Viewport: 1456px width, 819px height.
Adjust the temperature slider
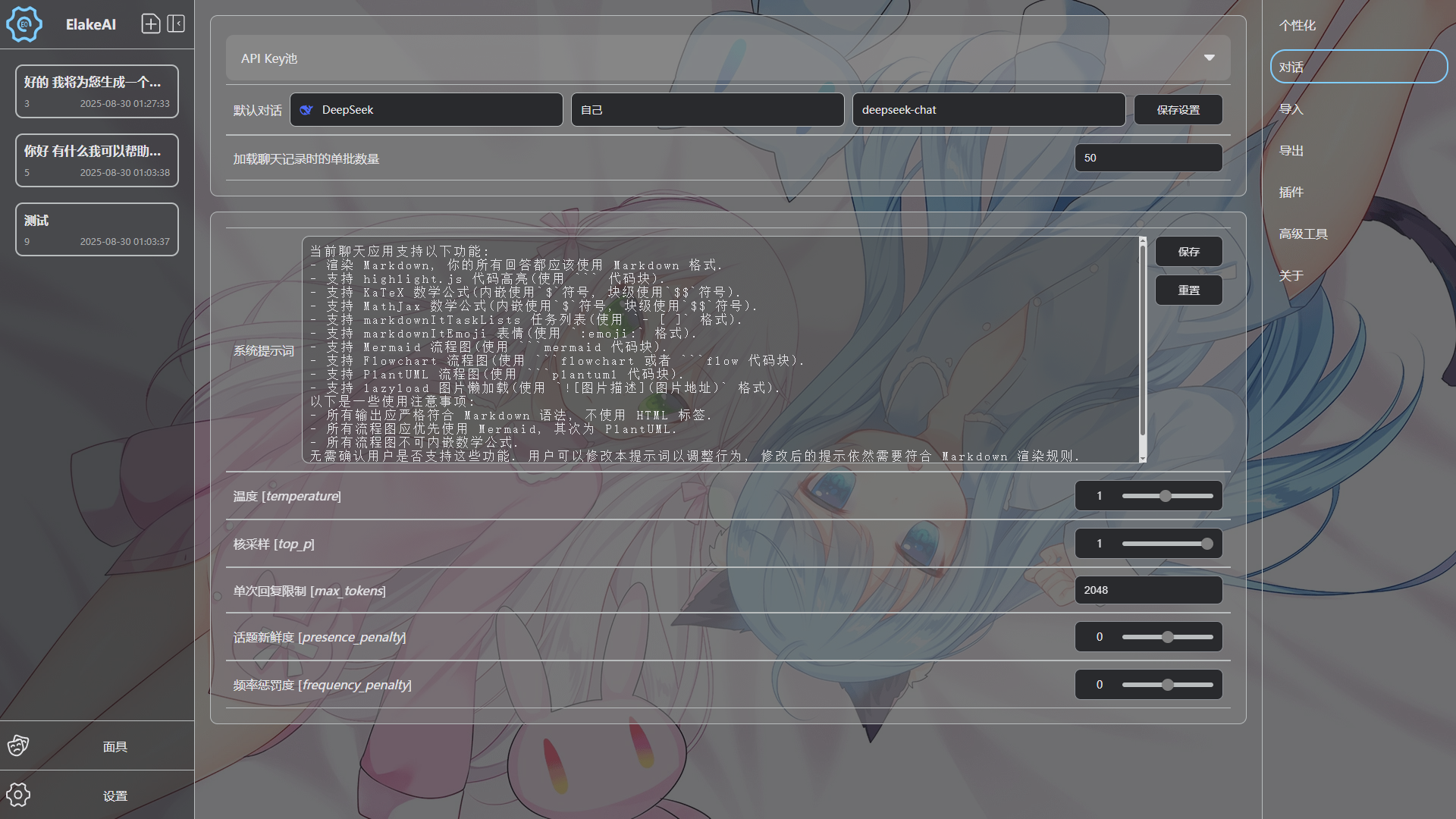pyautogui.click(x=1167, y=496)
